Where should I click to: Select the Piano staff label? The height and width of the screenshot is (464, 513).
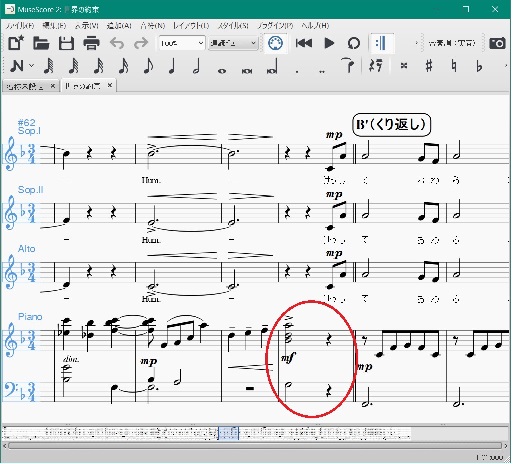30,316
